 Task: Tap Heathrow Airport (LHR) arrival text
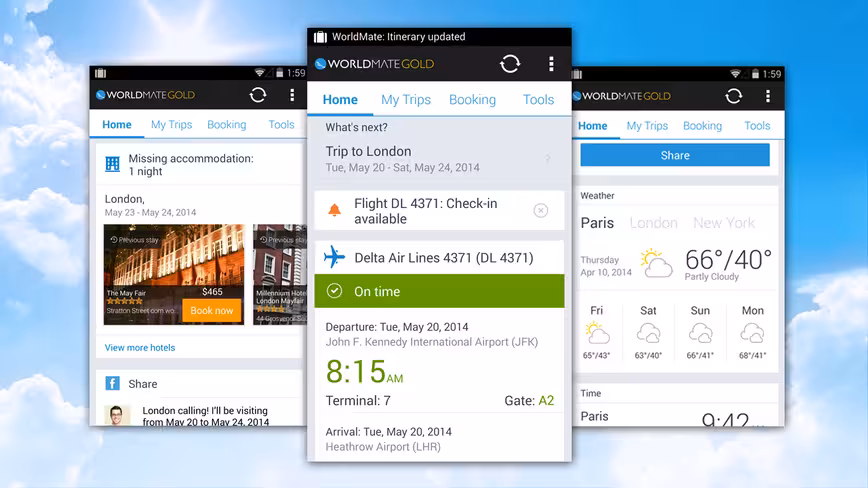pyautogui.click(x=383, y=447)
